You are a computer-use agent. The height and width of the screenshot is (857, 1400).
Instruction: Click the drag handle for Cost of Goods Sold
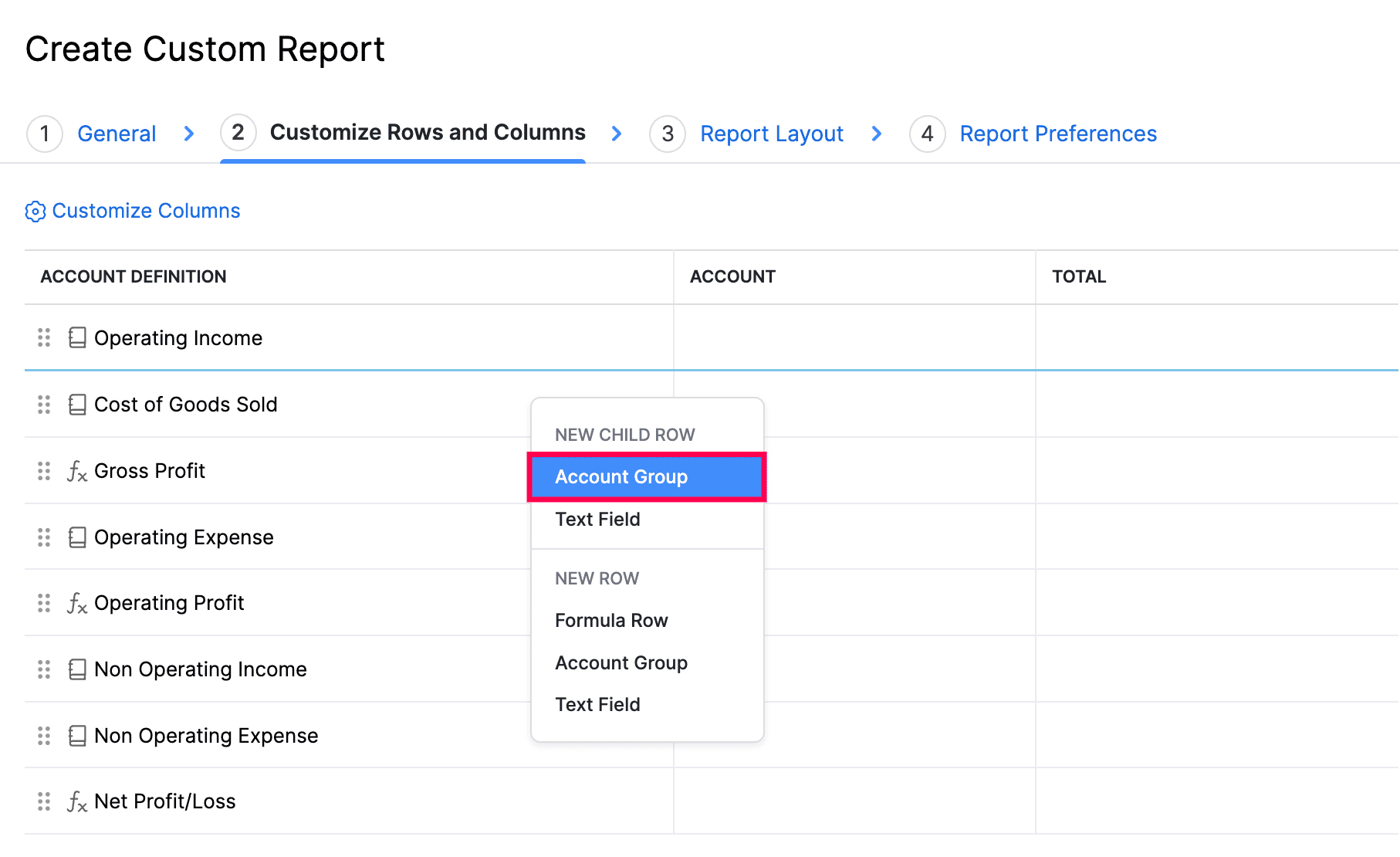[44, 404]
